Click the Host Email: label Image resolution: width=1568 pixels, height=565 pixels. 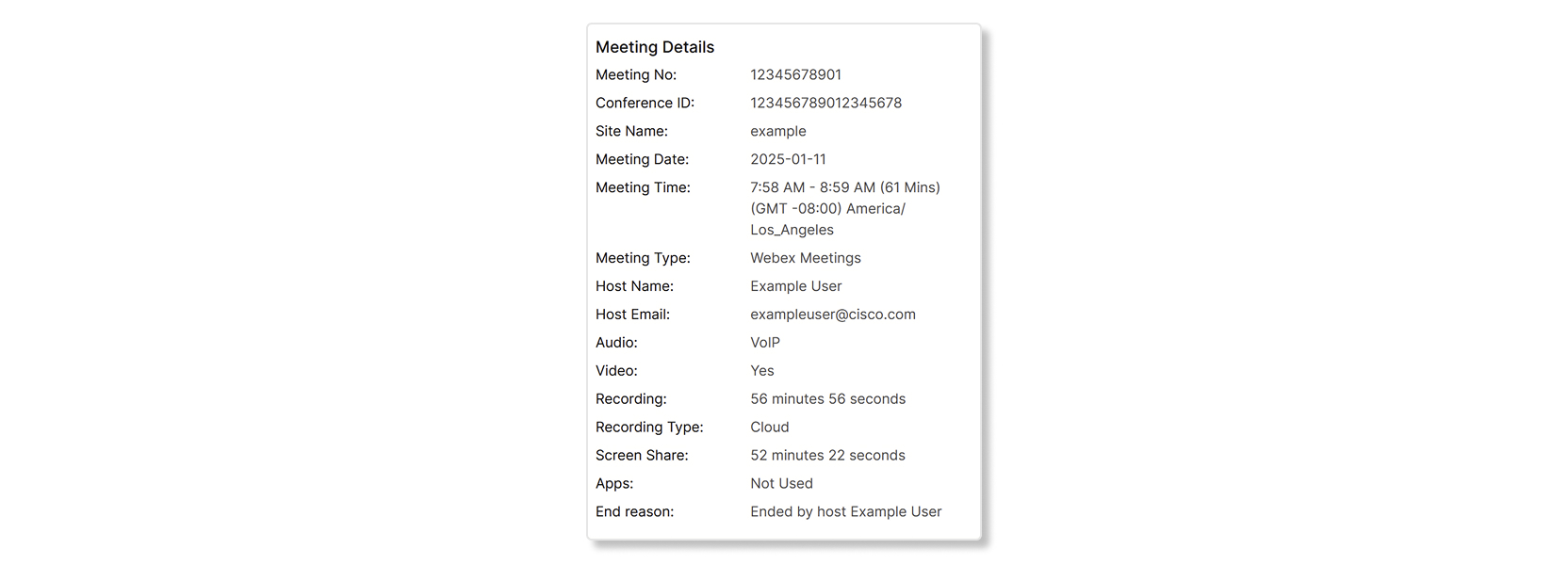[x=632, y=315]
